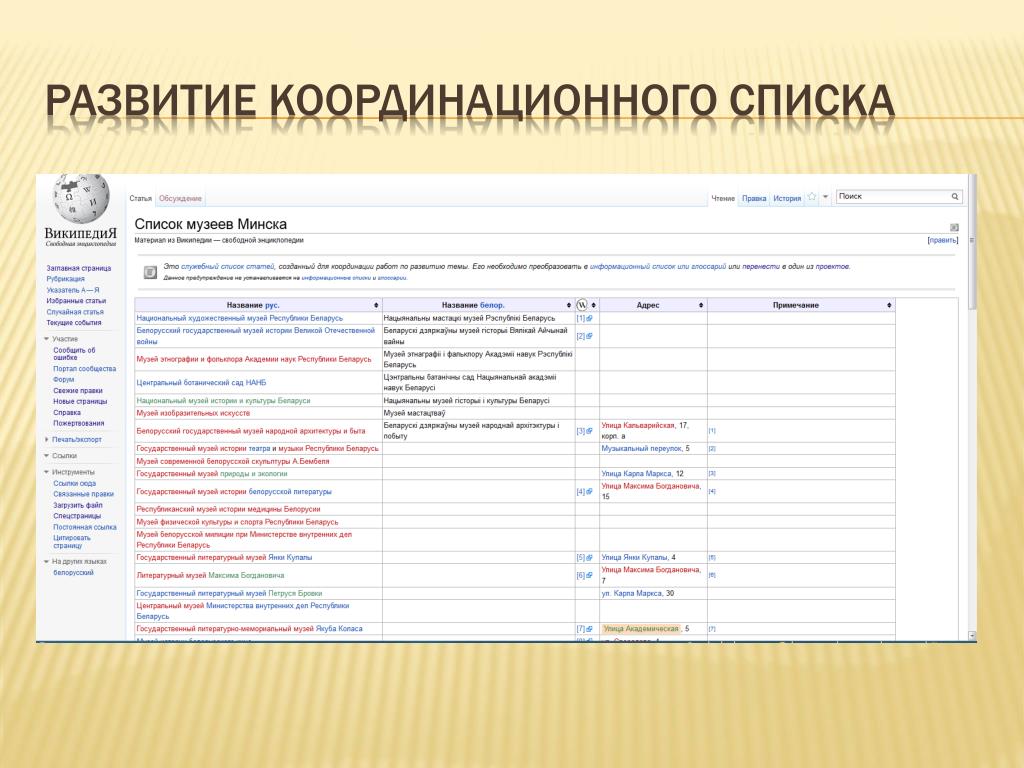This screenshot has height=768, width=1024.
Task: Click the [править] edit link
Action: pyautogui.click(x=942, y=240)
